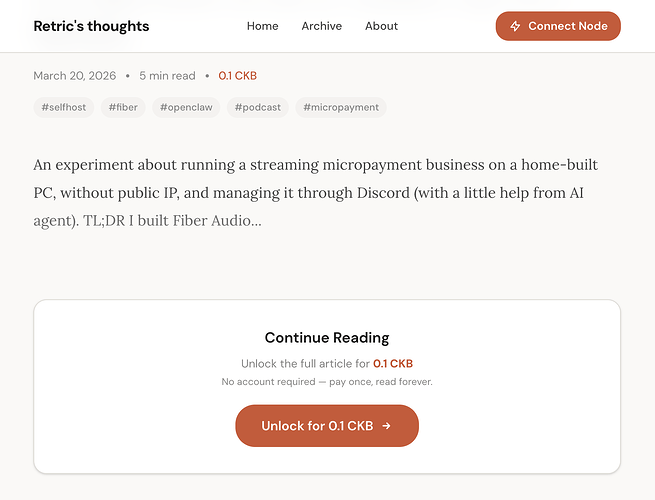This screenshot has height=500, width=655.
Task: Click 0.1 CKB in the unlock description
Action: (x=392, y=364)
